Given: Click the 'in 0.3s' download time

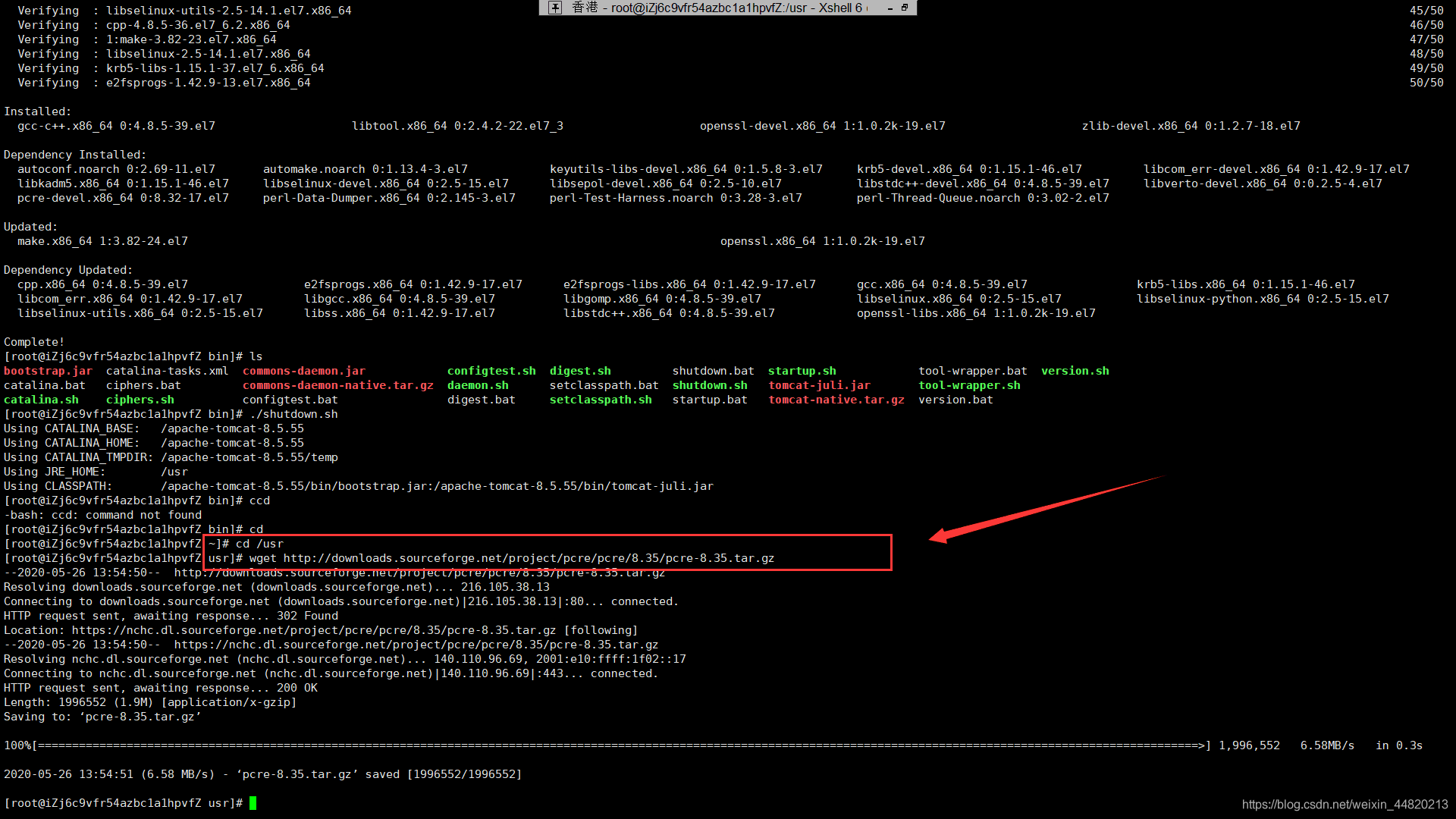Looking at the screenshot, I should pyautogui.click(x=1399, y=745).
